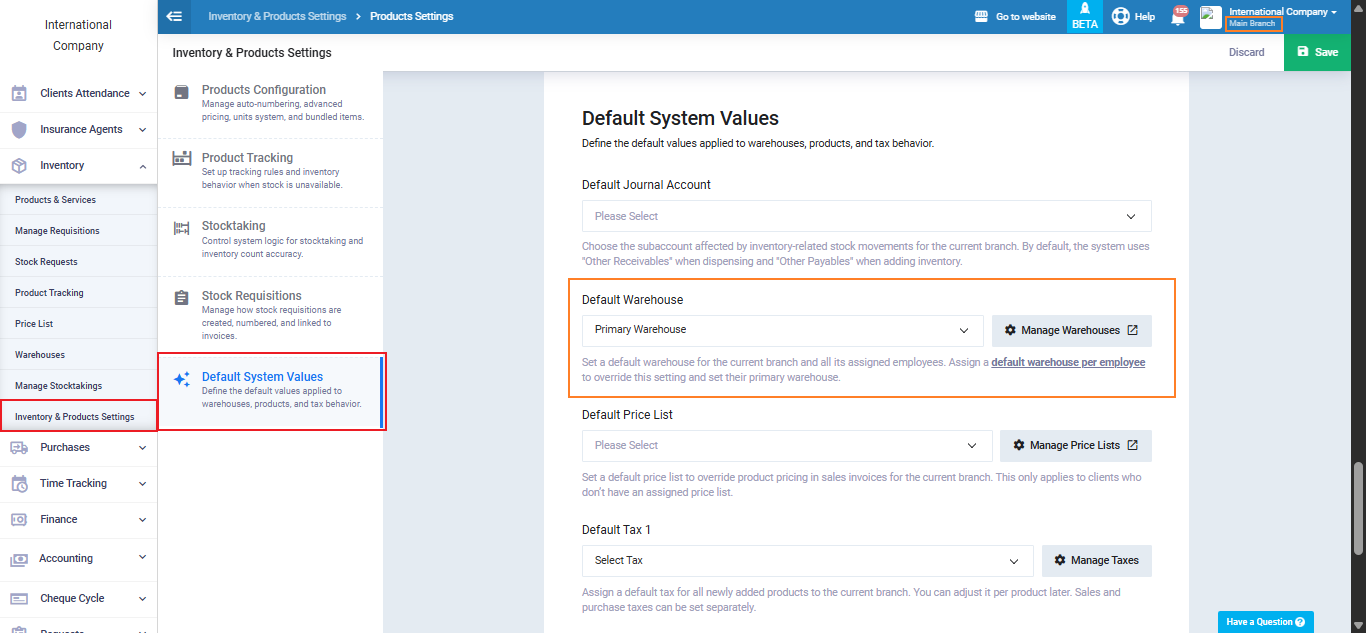Open the Default Warehouse dropdown
This screenshot has height=633, width=1366.
click(782, 330)
